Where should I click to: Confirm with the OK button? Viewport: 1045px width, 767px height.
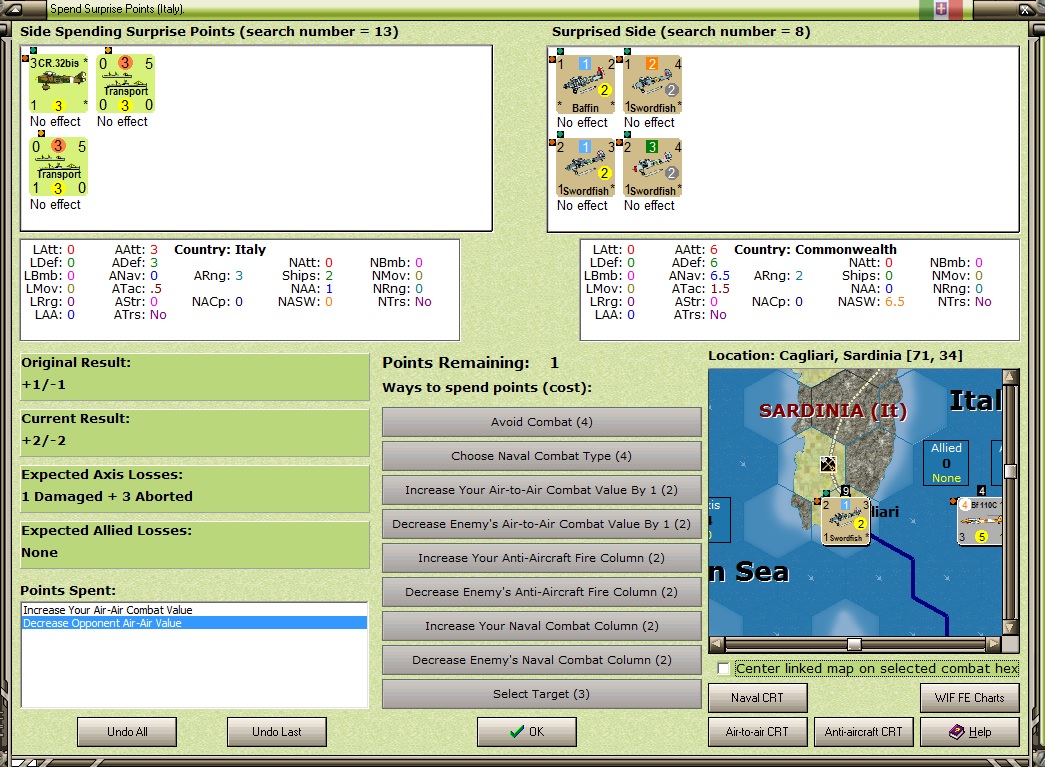(x=526, y=732)
